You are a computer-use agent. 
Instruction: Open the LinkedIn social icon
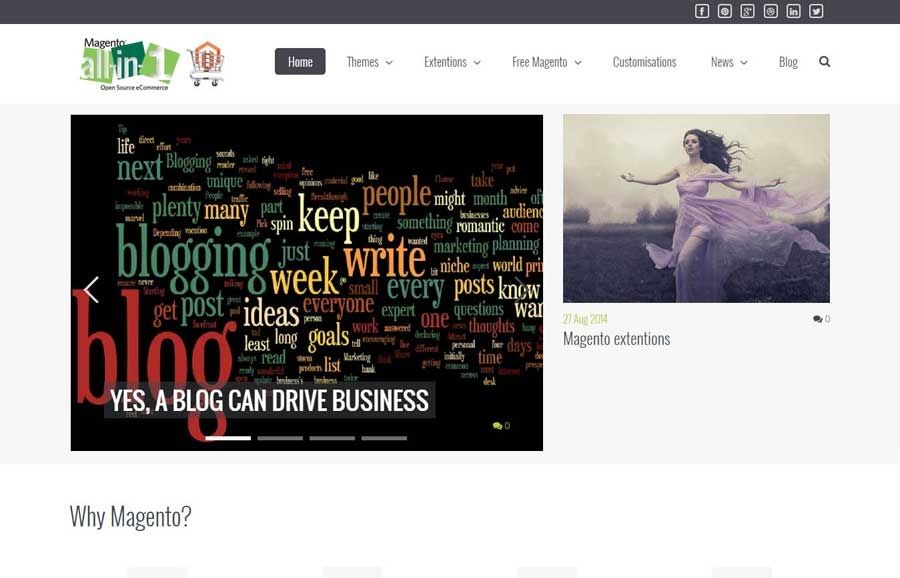793,11
